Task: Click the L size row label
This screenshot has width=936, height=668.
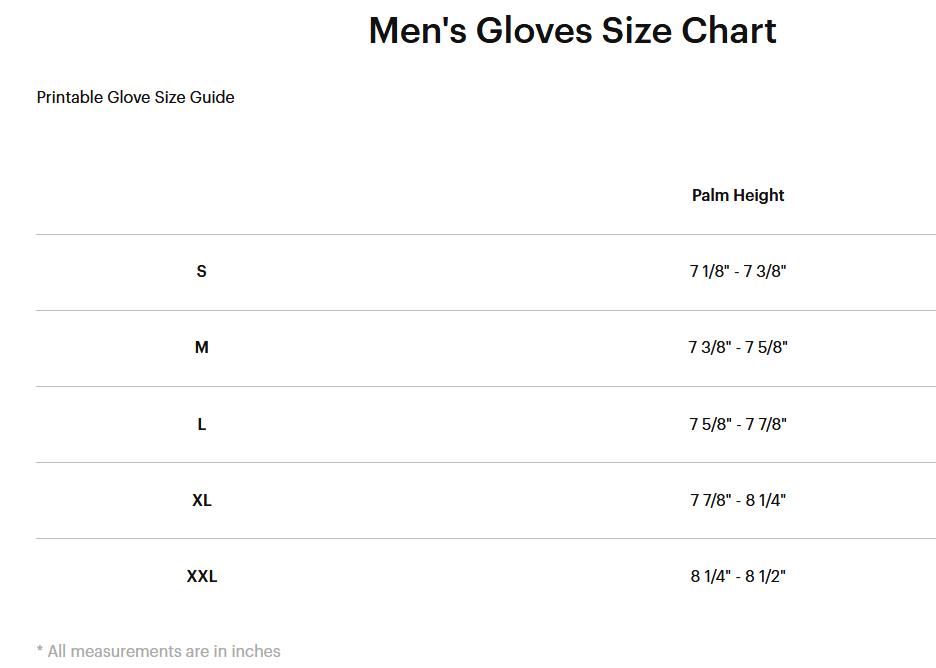Action: click(202, 424)
